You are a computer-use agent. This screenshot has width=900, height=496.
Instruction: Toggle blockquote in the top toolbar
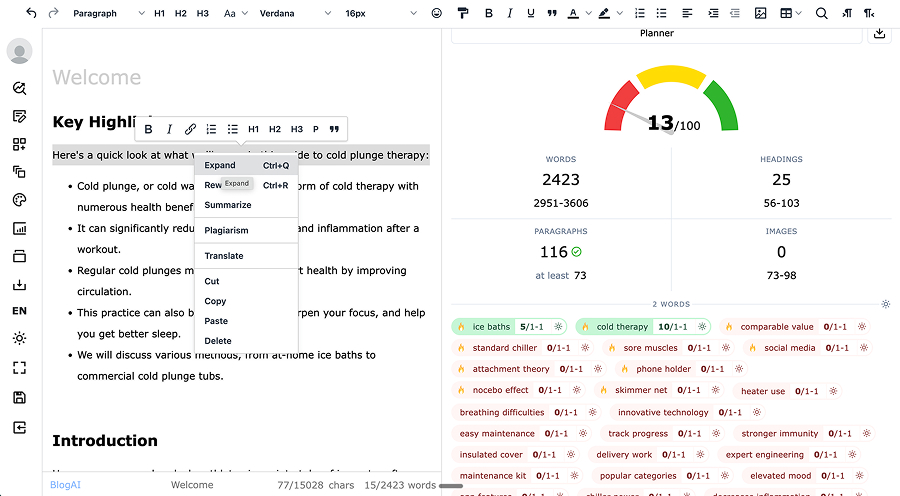coord(552,13)
